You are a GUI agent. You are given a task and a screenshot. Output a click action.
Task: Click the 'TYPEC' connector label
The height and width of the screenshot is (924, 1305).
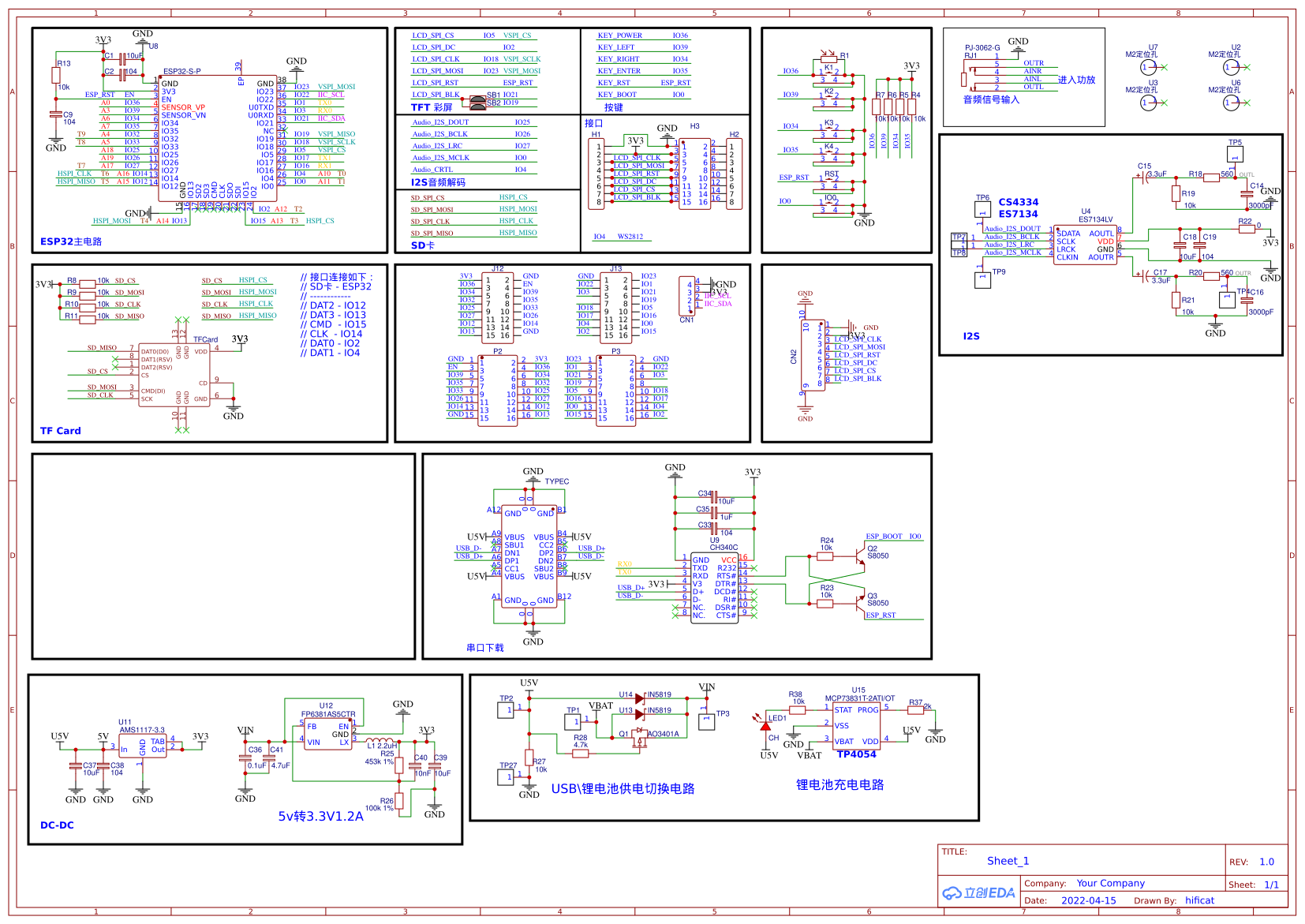pyautogui.click(x=557, y=481)
